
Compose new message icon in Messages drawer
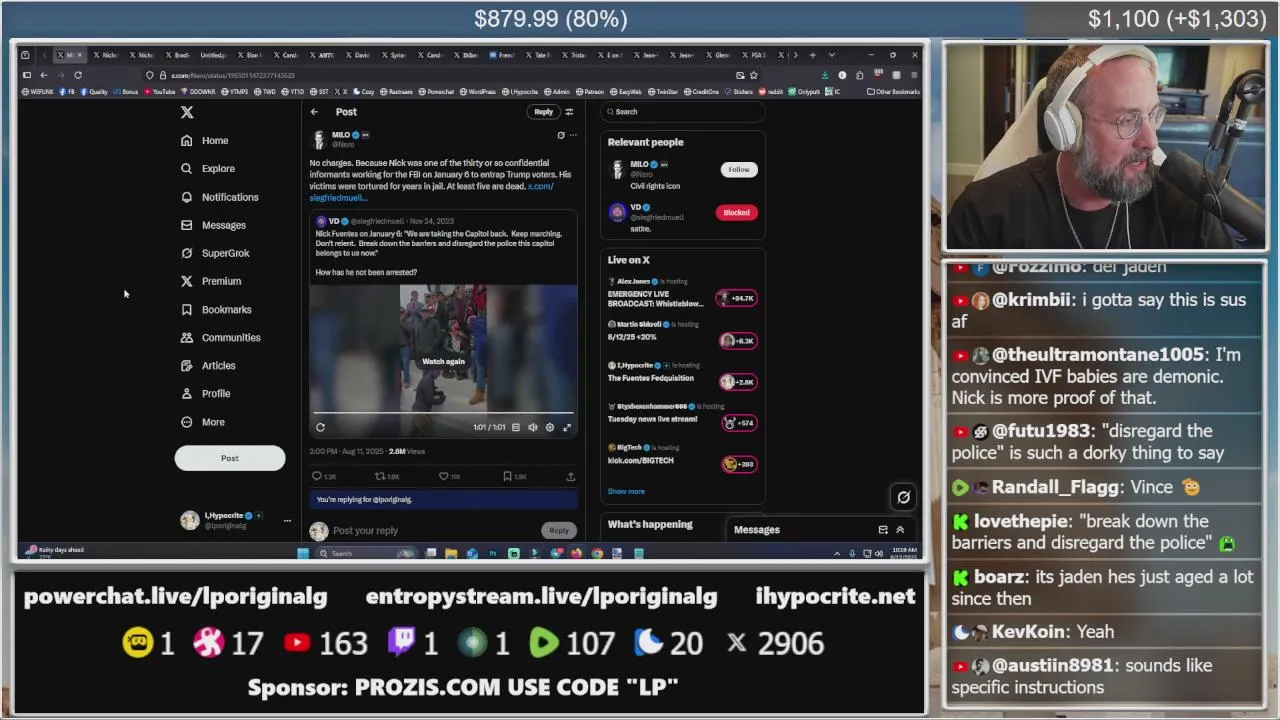(883, 530)
